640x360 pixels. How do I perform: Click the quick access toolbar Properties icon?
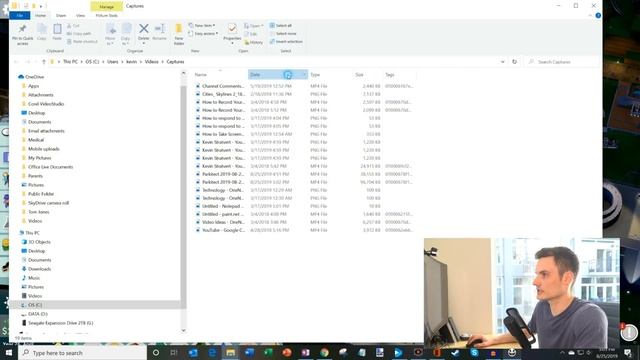coord(25,6)
